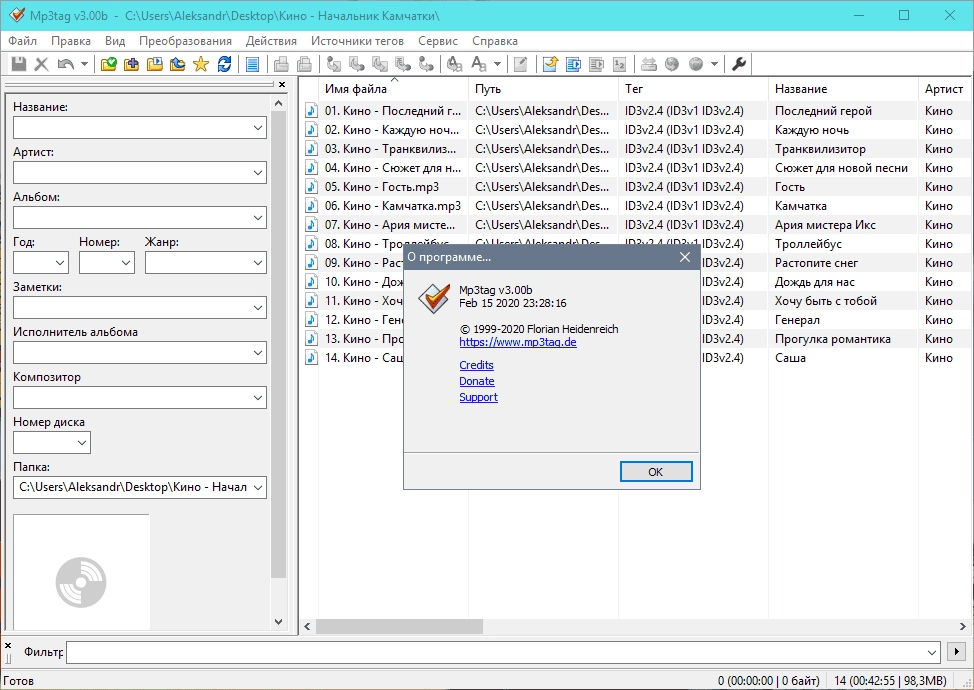Expand the Папка path combo box
The height and width of the screenshot is (690, 974).
[x=258, y=488]
